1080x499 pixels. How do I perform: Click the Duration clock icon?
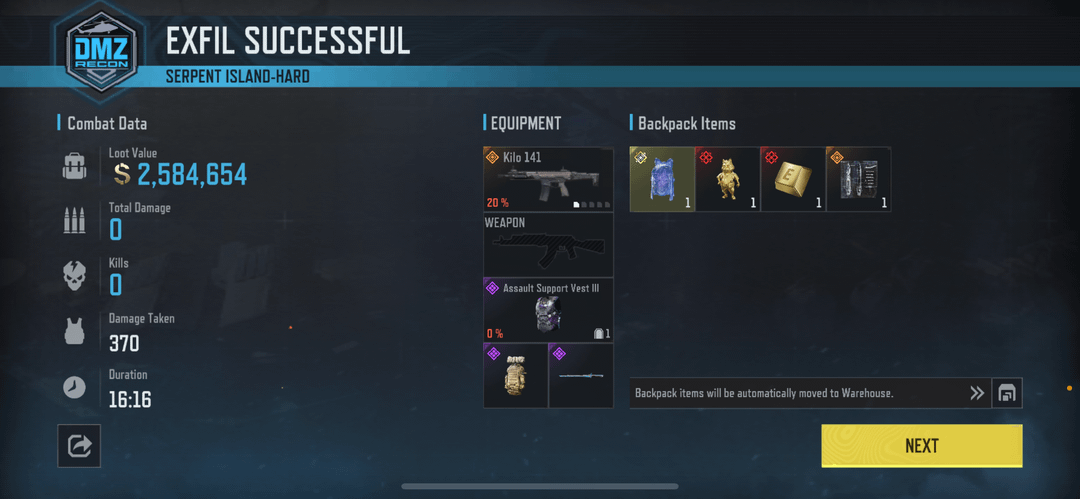(x=74, y=388)
